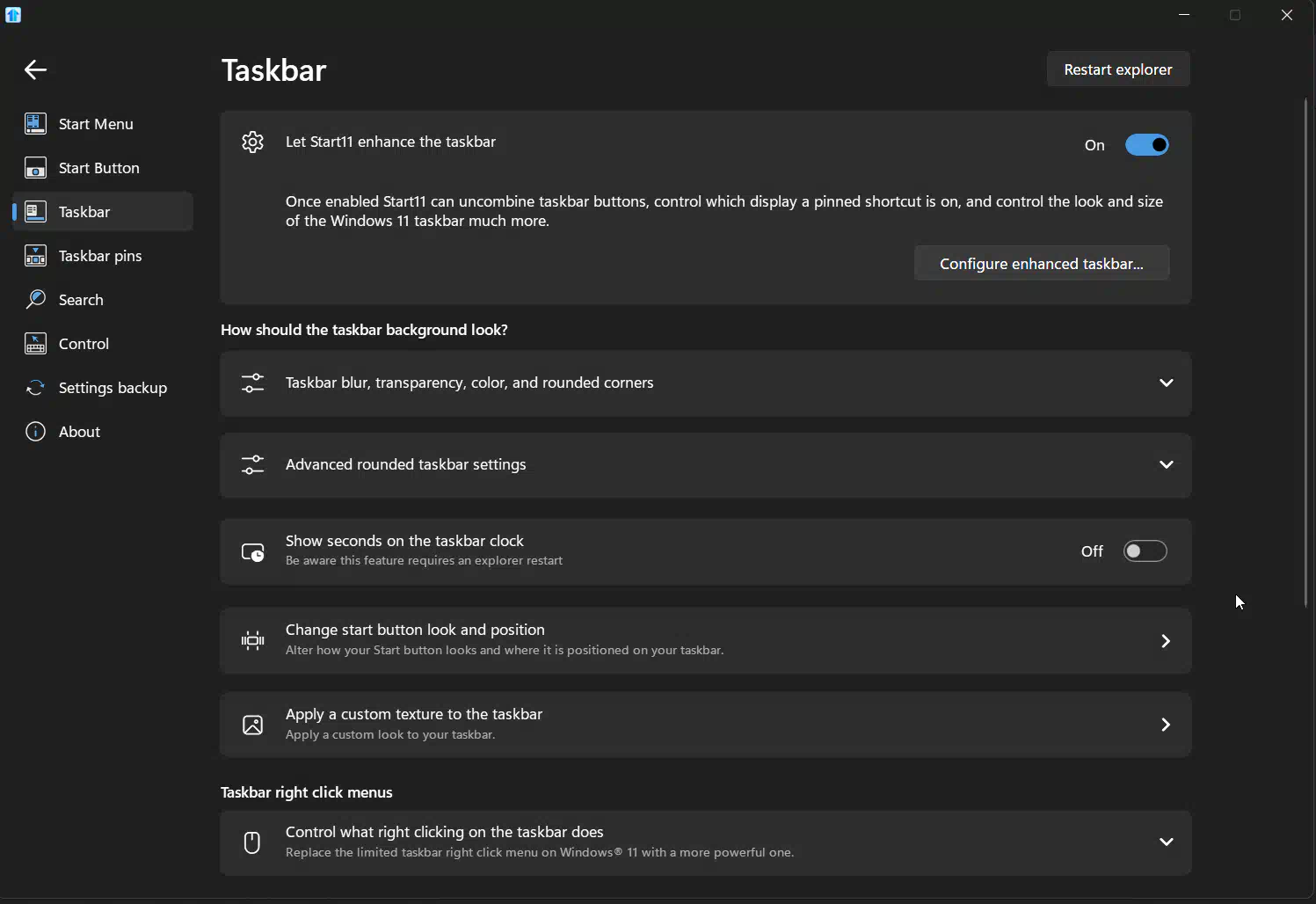Click the Start Menu sidebar icon

coord(35,124)
